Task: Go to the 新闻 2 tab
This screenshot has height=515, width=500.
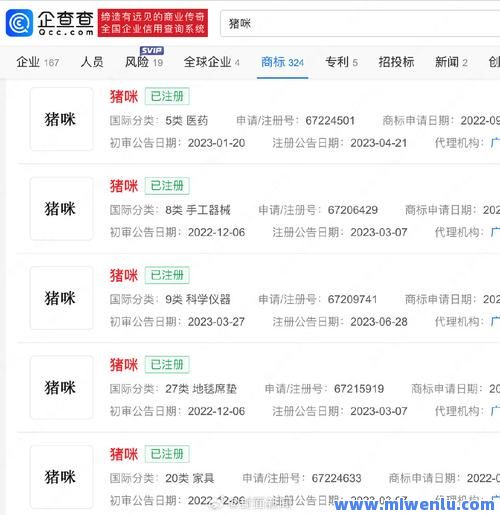Action: tap(451, 62)
